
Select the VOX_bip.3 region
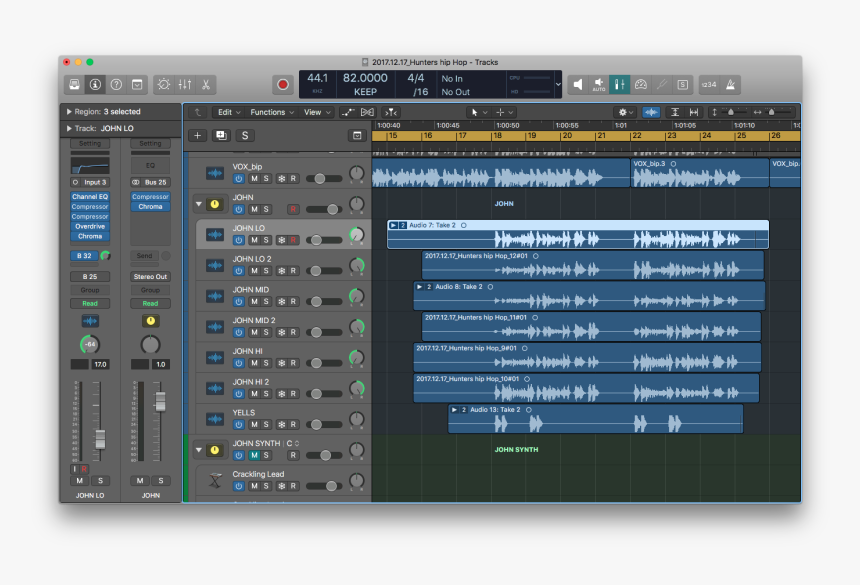click(x=700, y=173)
